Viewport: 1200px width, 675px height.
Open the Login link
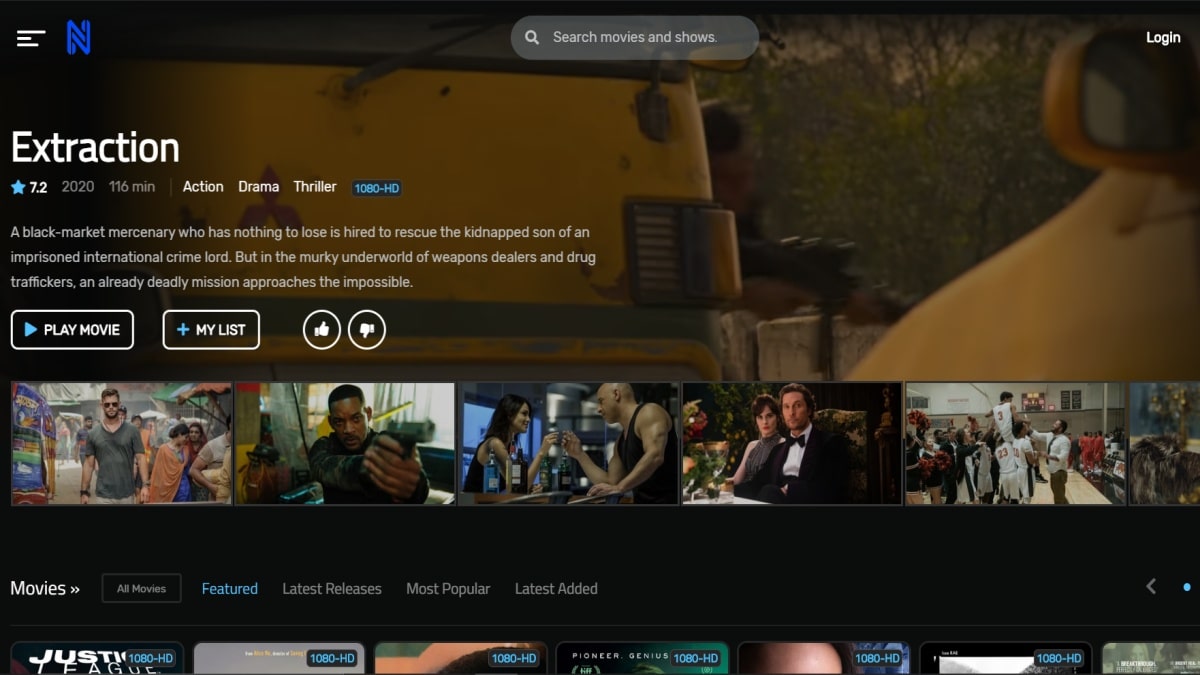pos(1163,37)
